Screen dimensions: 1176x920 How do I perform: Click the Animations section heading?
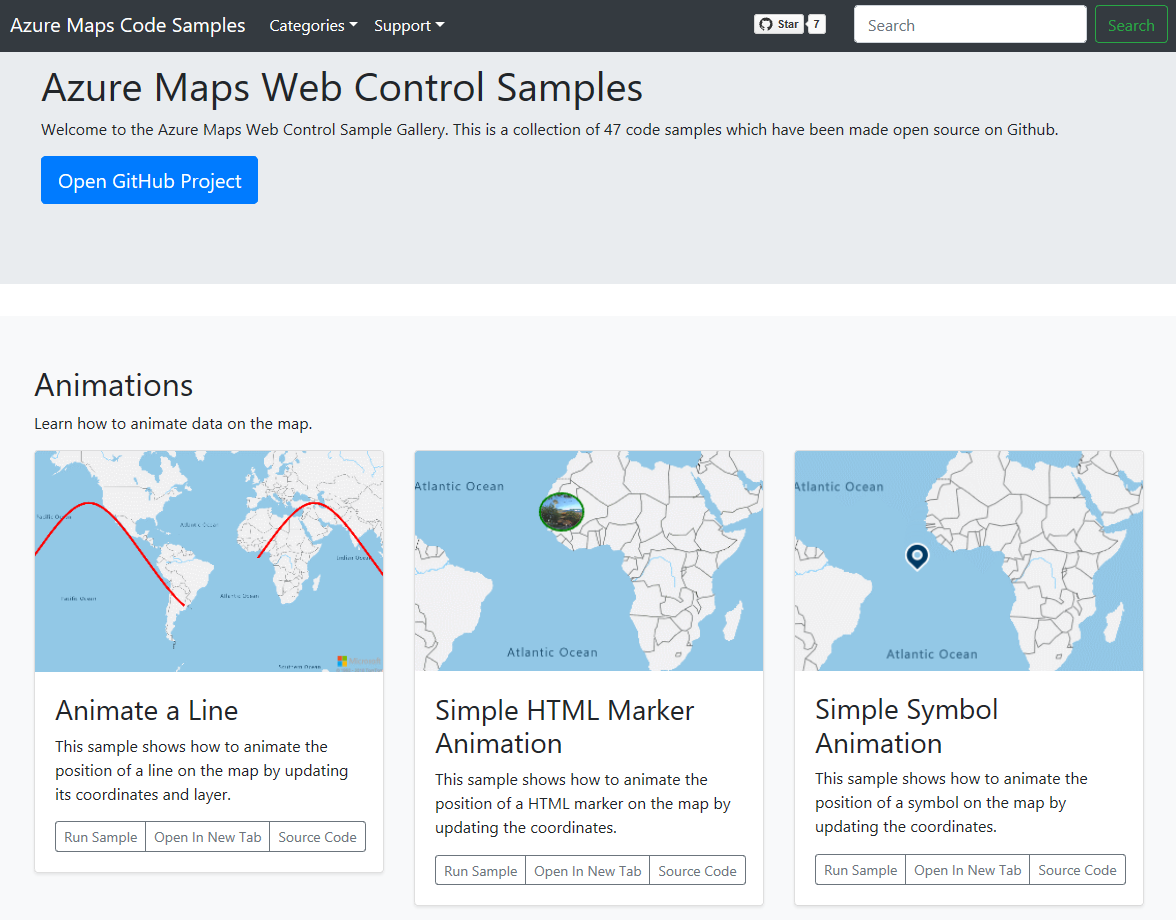(x=114, y=385)
